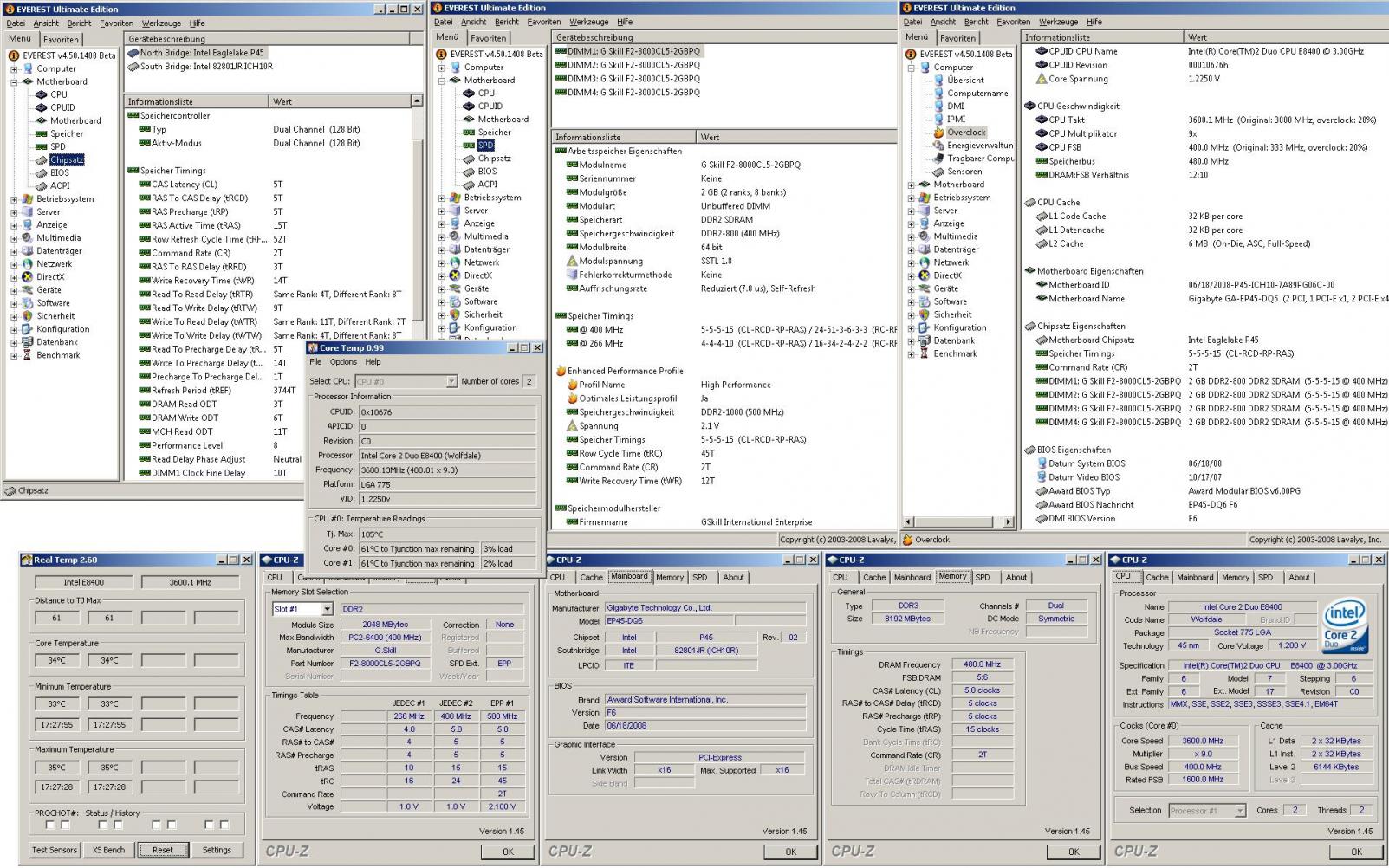Viewport: 1389px width, 868px height.
Task: Open DirectX entry in leftmost EVEREST tree
Action: point(50,277)
